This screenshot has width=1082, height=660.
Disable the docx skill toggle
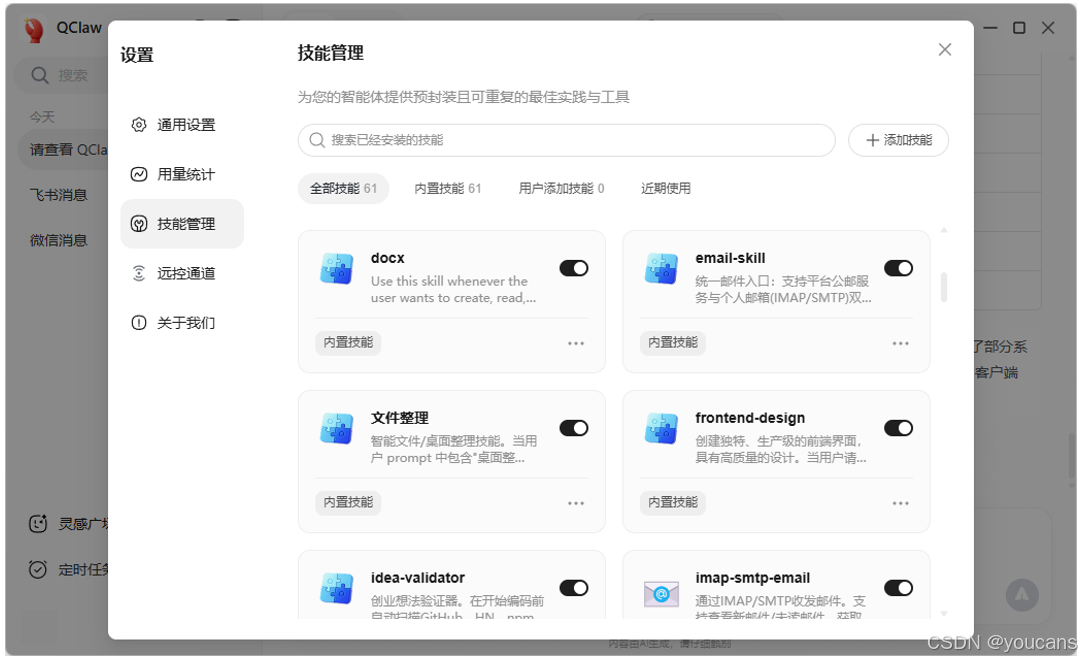(573, 267)
